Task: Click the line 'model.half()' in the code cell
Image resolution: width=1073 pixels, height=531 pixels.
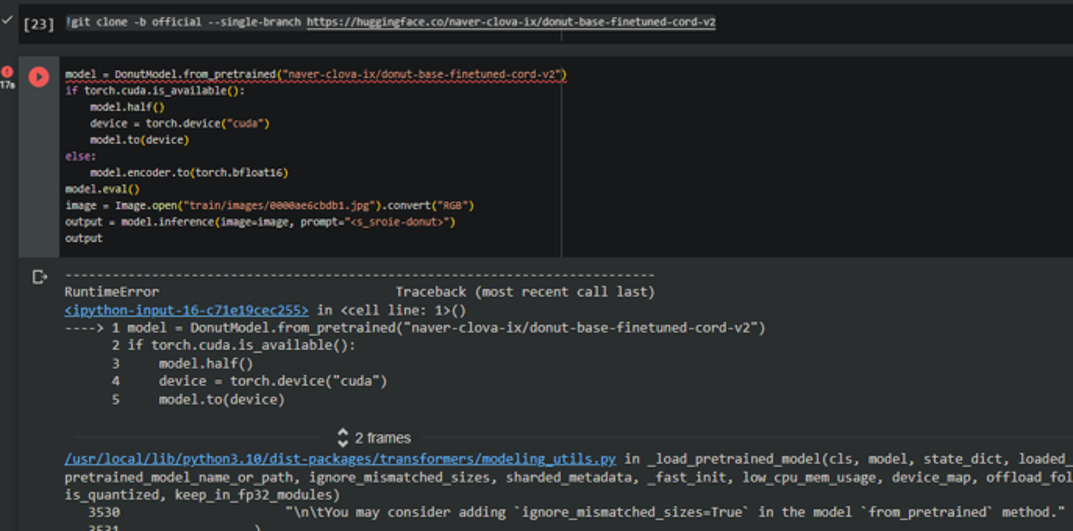Action: (127, 107)
